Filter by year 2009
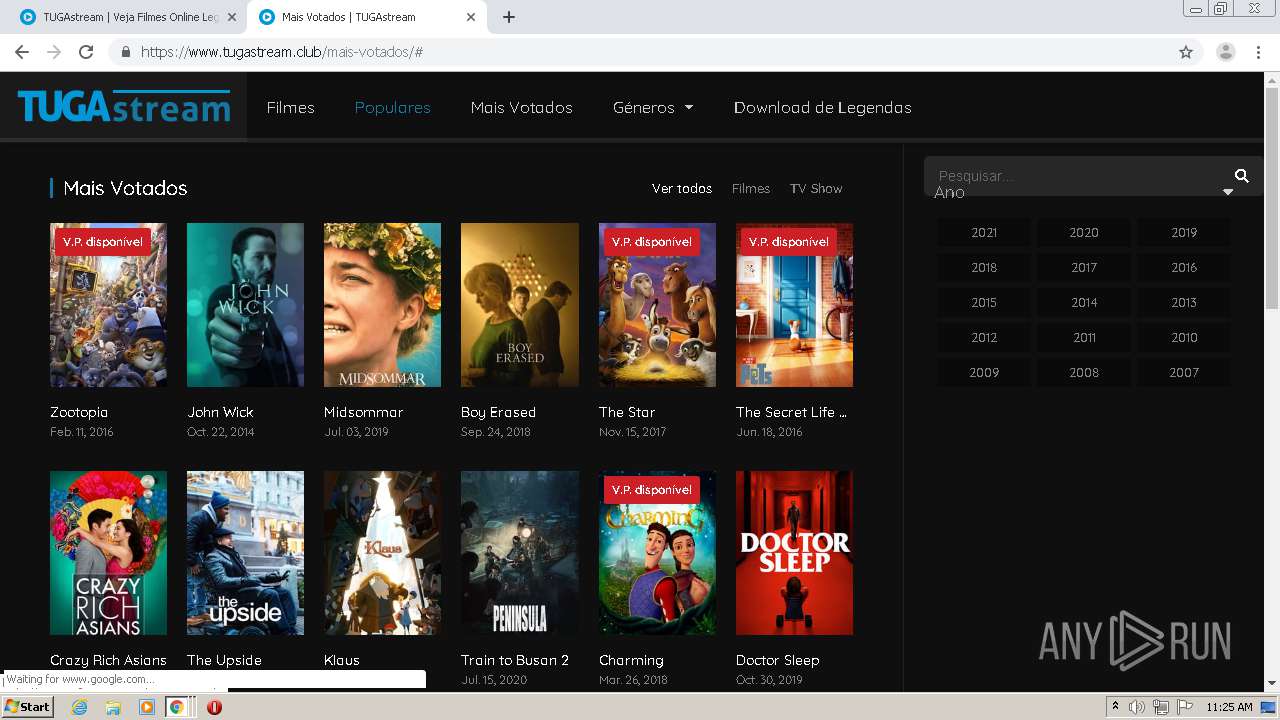 [x=984, y=372]
